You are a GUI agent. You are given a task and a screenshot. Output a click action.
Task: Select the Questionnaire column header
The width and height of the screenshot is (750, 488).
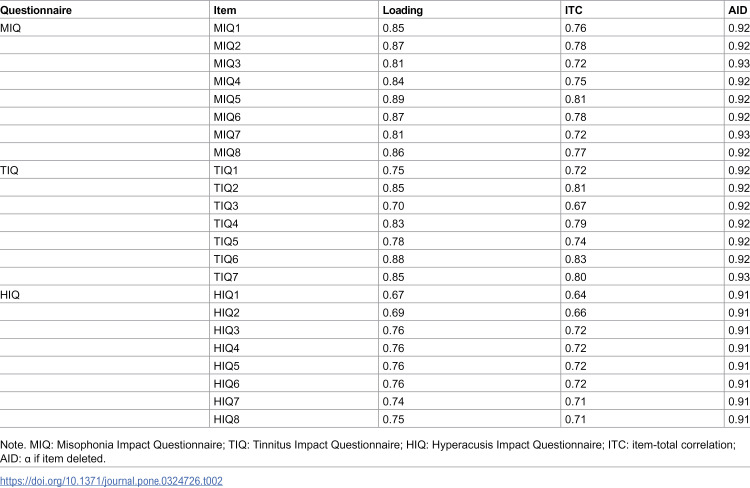(x=36, y=10)
